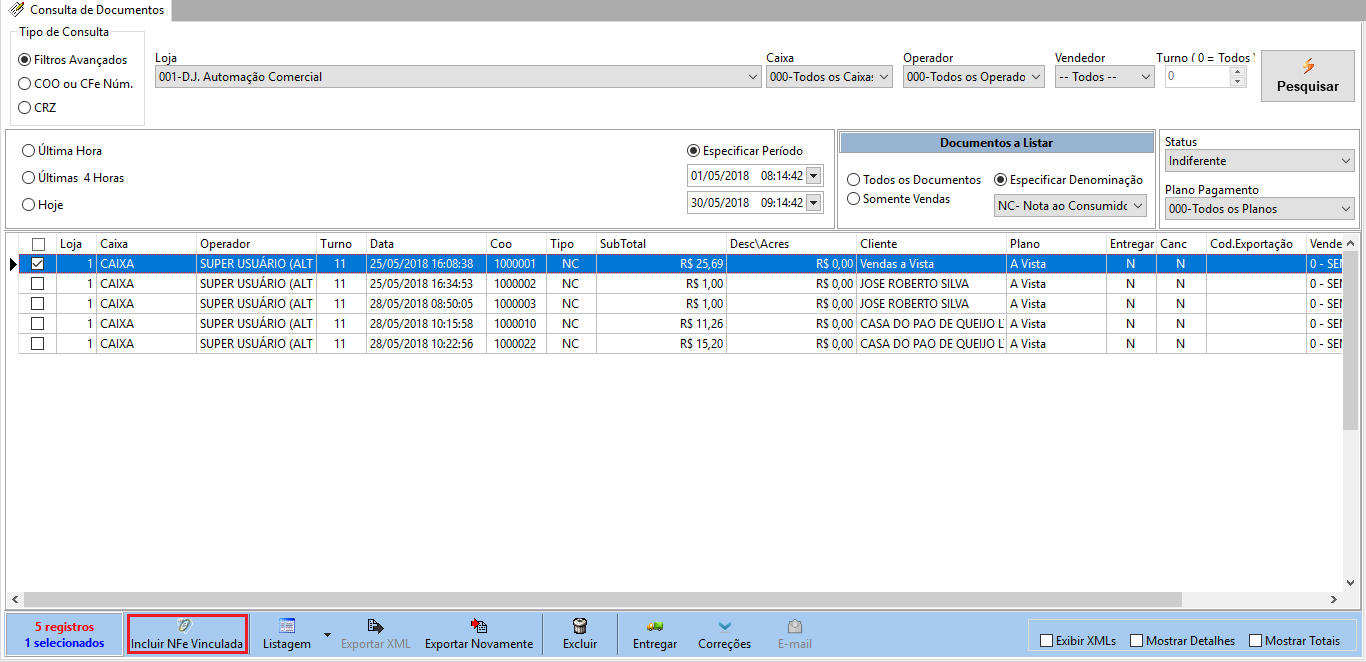Click the Turno number input field
1366x662 pixels.
(x=1196, y=77)
